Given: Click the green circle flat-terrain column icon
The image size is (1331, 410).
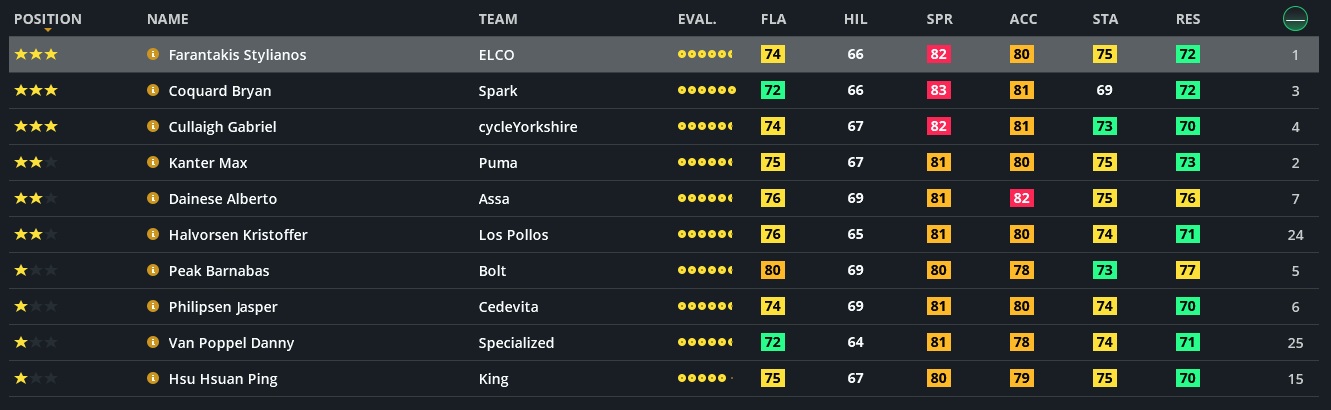Looking at the screenshot, I should pyautogui.click(x=1294, y=18).
